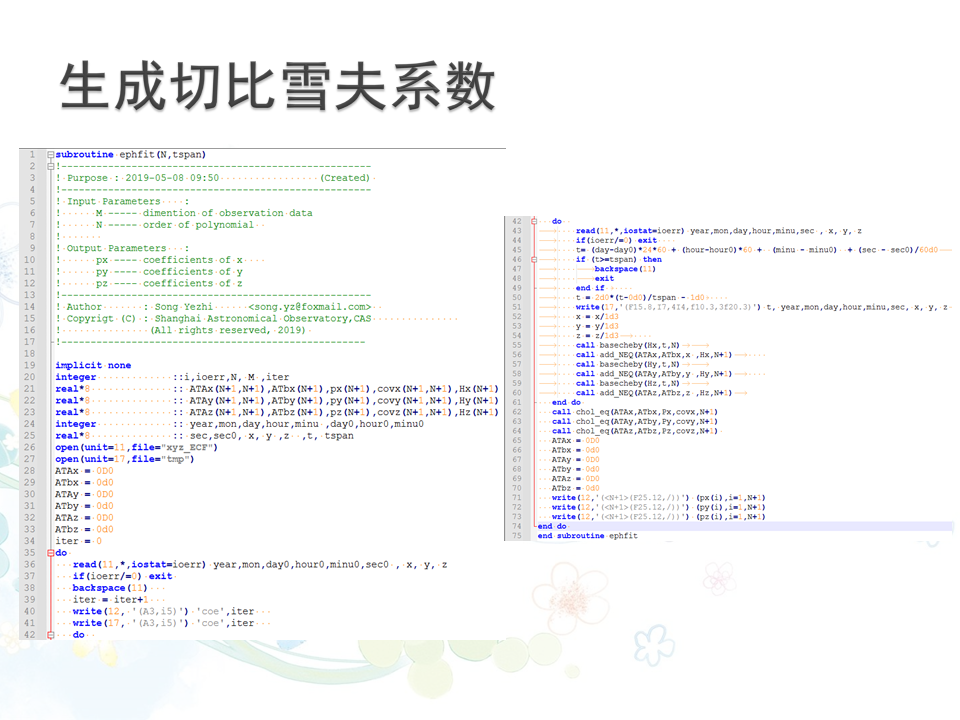Collapse the comment header fold on line 2

pos(51,166)
